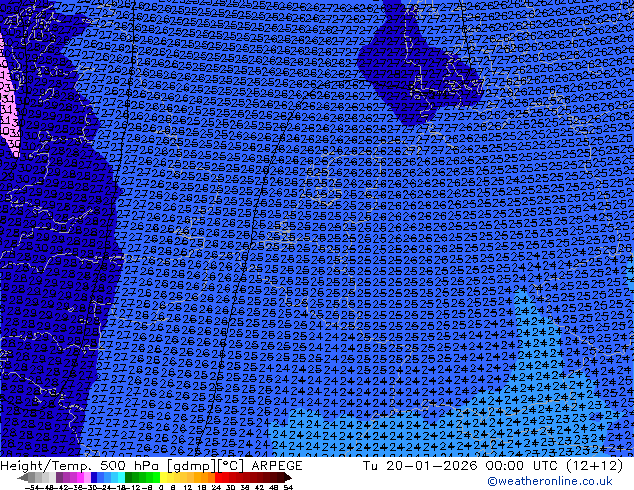
Task: Pick the bright red legend swatch
Action: [x=218, y=477]
